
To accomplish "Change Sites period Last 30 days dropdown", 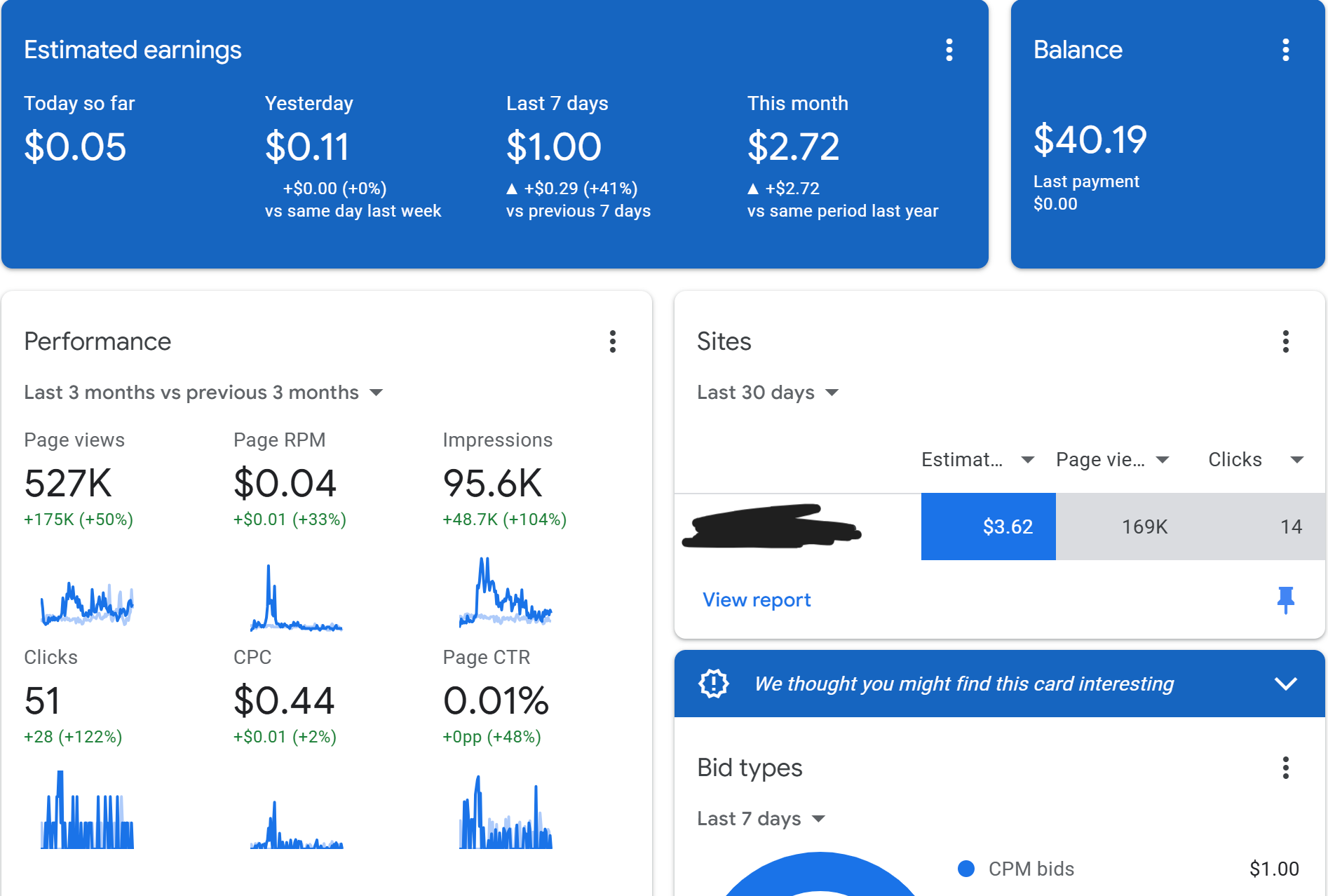I will (768, 392).
